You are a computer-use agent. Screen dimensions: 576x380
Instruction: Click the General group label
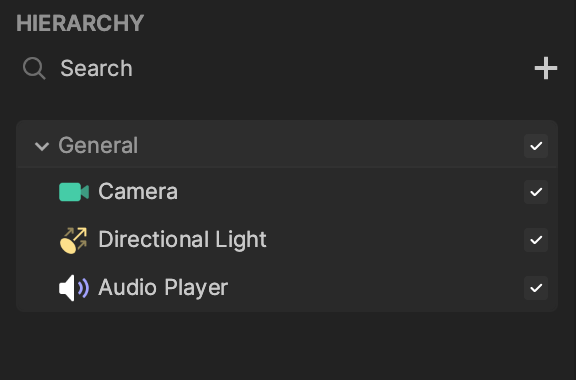pyautogui.click(x=98, y=146)
